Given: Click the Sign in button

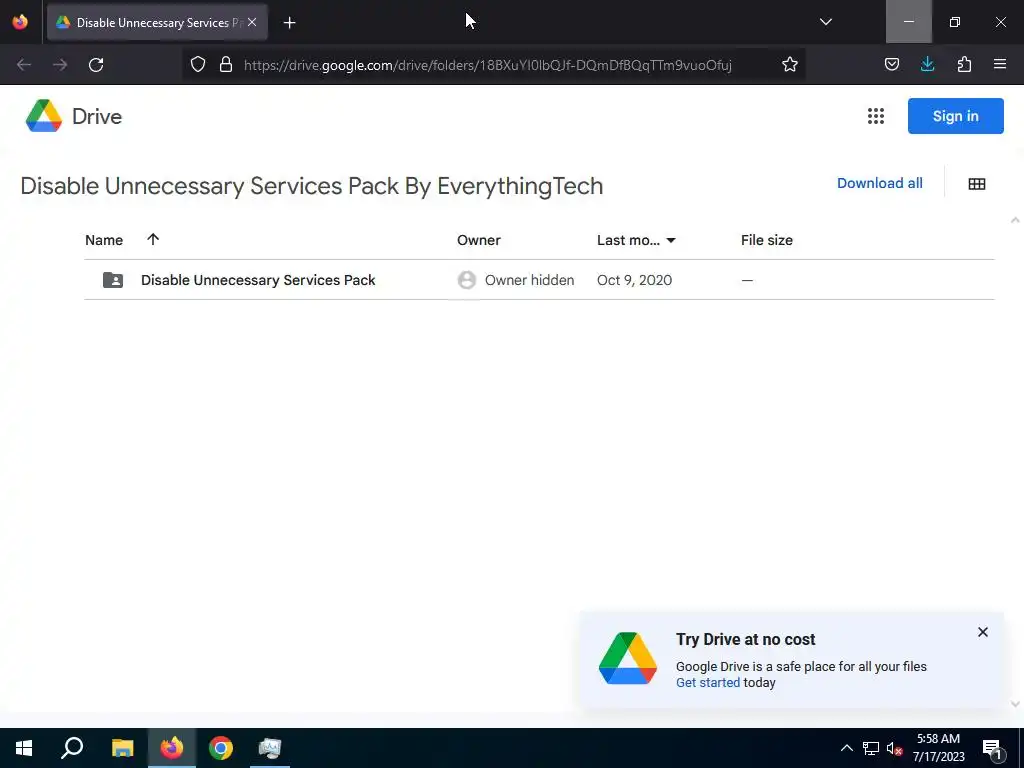Looking at the screenshot, I should (x=955, y=116).
